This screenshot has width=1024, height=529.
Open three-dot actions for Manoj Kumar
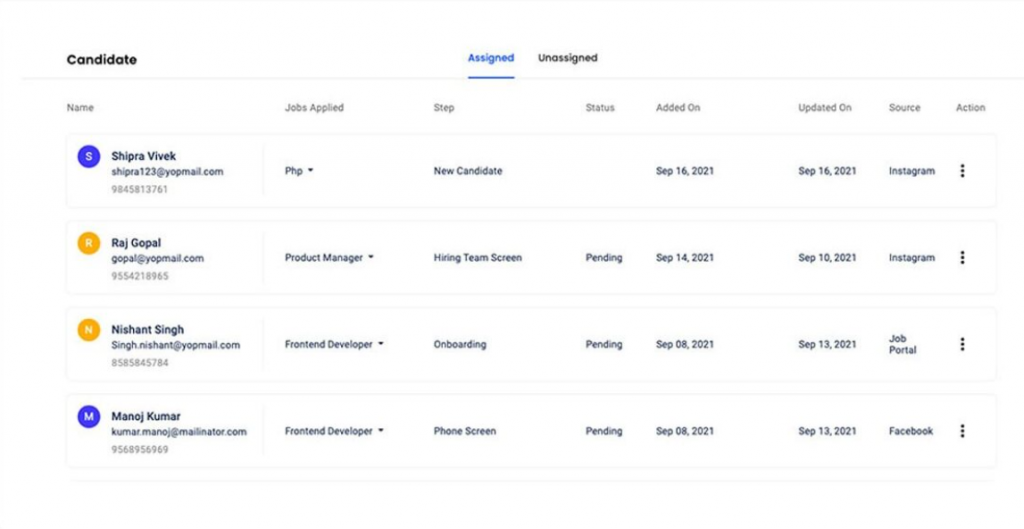962,431
